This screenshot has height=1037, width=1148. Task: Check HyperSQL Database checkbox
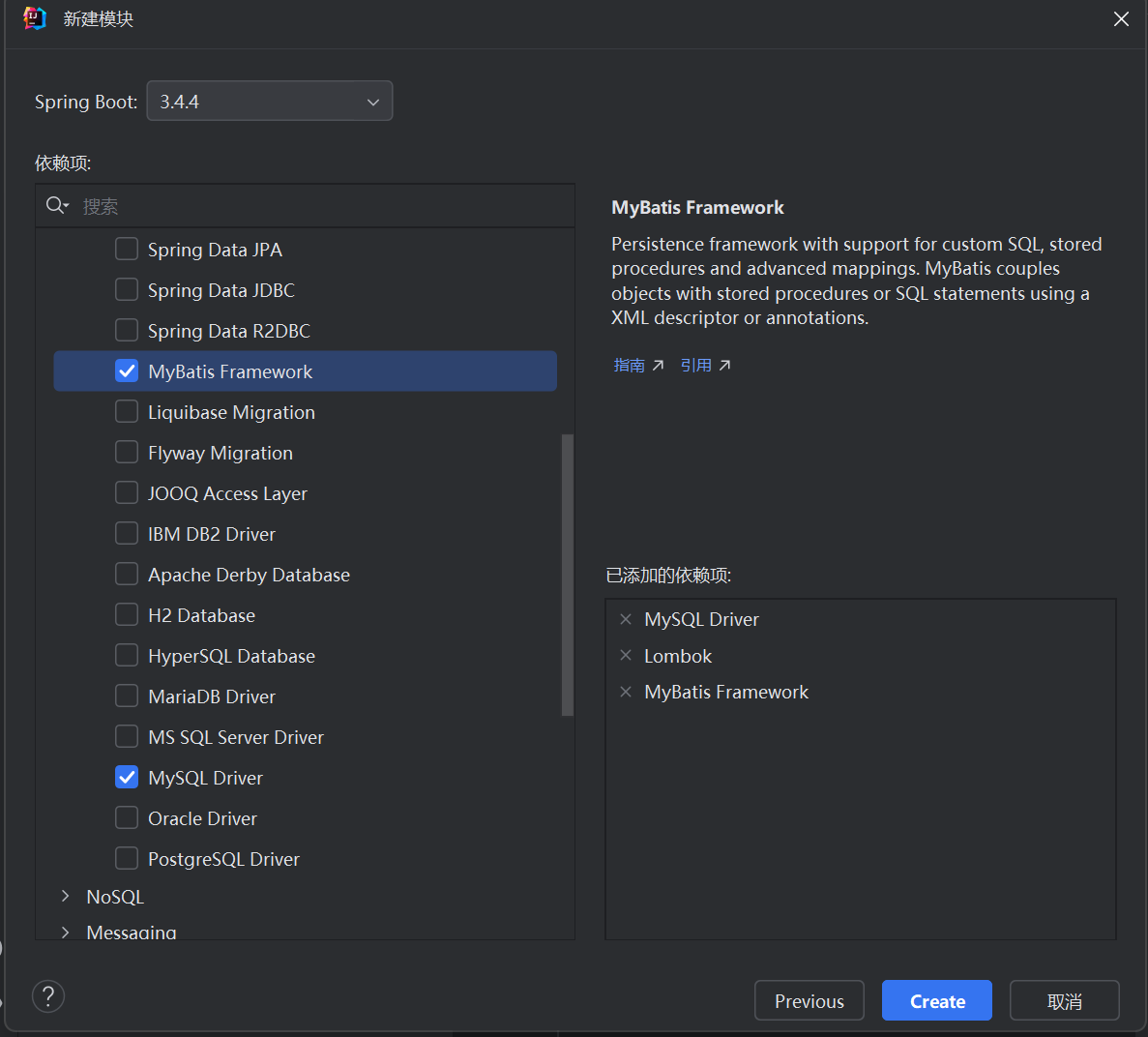(x=127, y=656)
